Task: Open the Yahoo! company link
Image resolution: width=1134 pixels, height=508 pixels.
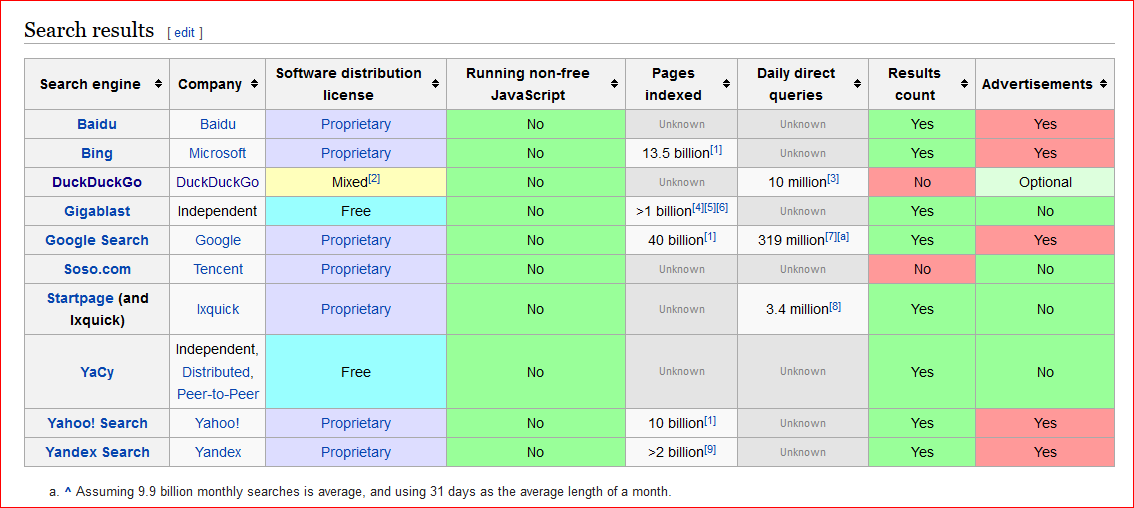Action: [218, 423]
